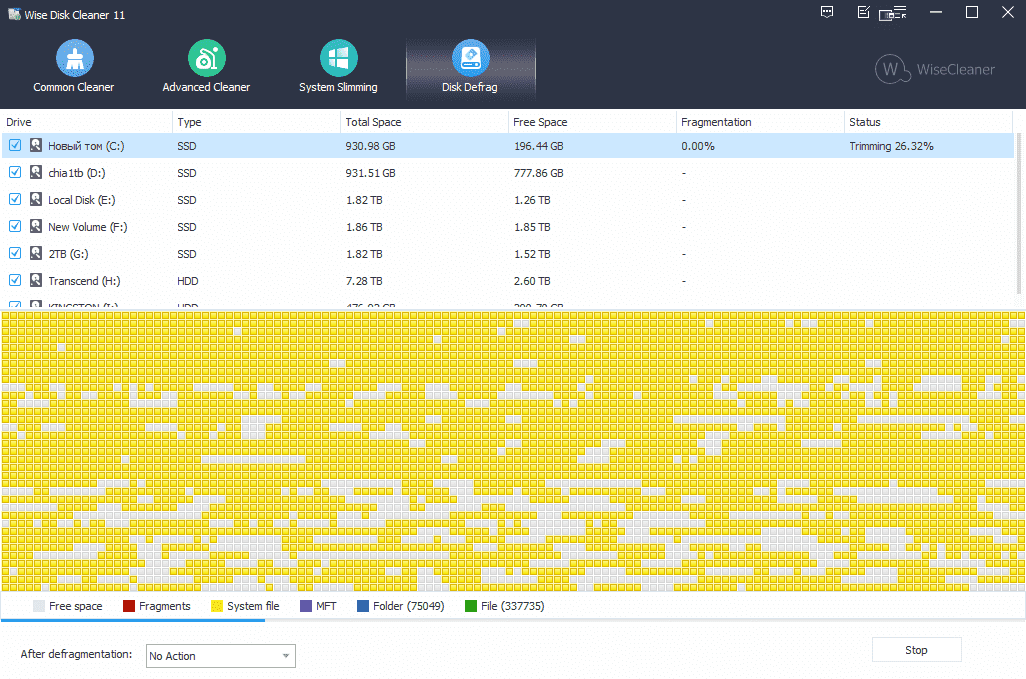
Task: Open the System Slimming Windows icon
Action: click(338, 58)
